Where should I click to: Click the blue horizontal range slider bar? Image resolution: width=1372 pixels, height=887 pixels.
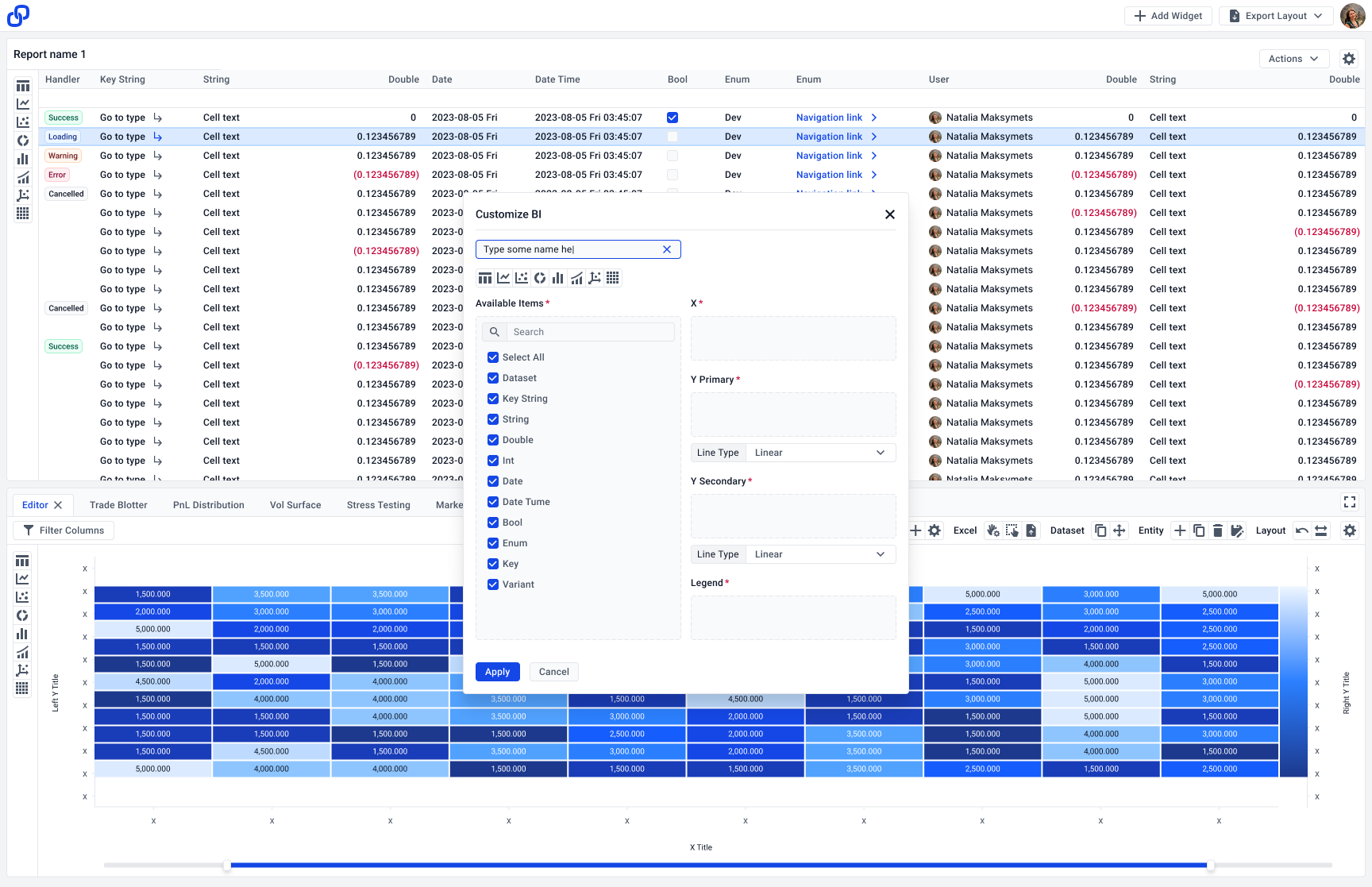click(718, 866)
